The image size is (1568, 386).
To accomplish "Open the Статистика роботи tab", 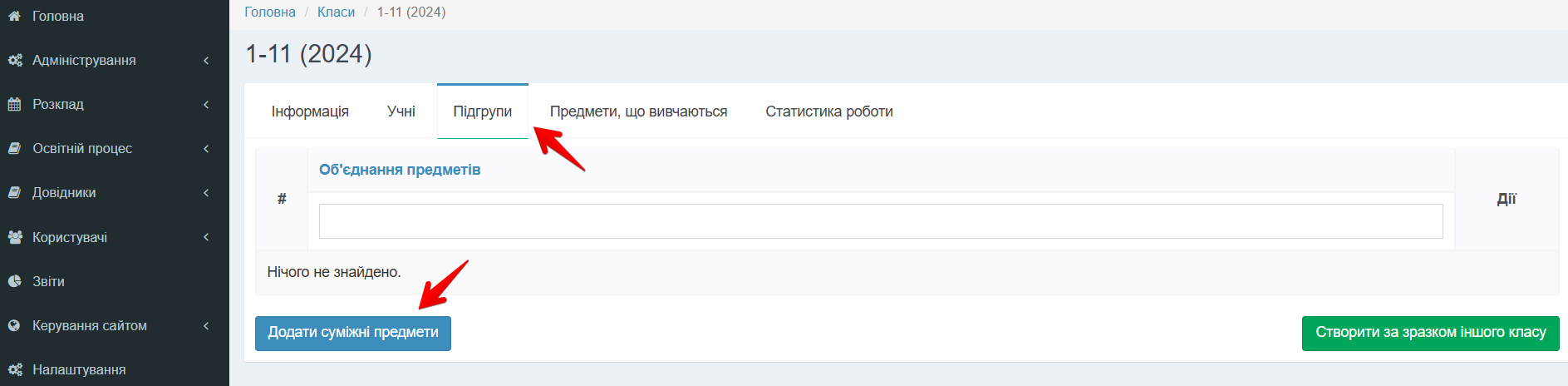I will [x=829, y=111].
